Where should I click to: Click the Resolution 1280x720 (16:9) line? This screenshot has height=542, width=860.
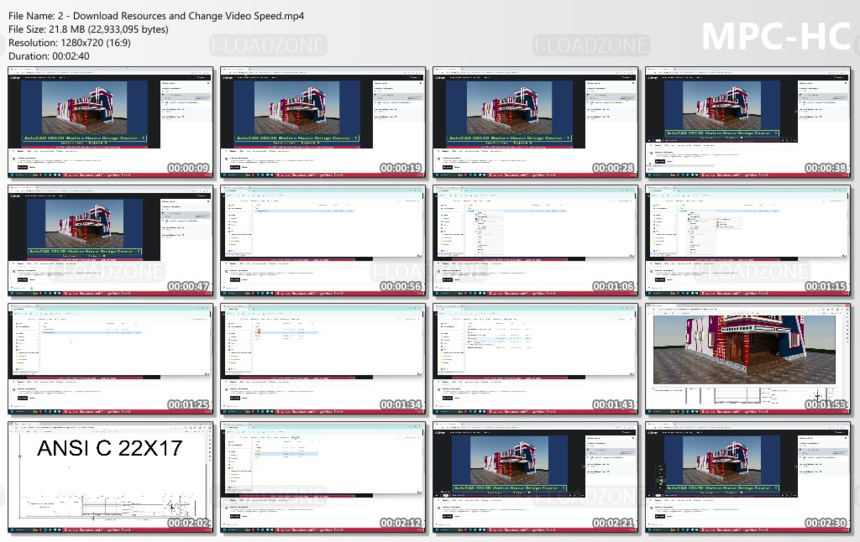tap(70, 43)
